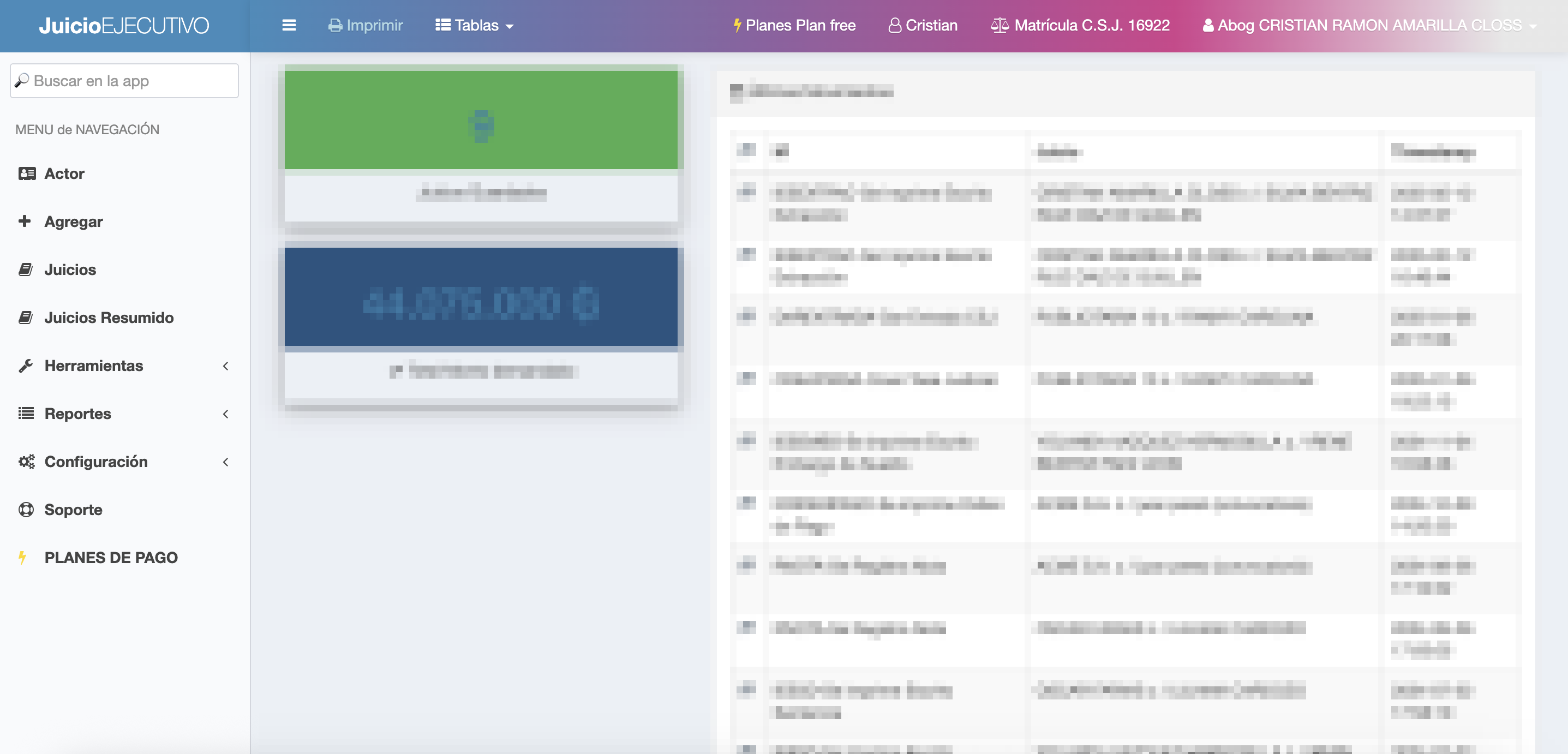Click the hamburger sidebar toggle icon
Image resolution: width=1568 pixels, height=754 pixels.
click(289, 26)
